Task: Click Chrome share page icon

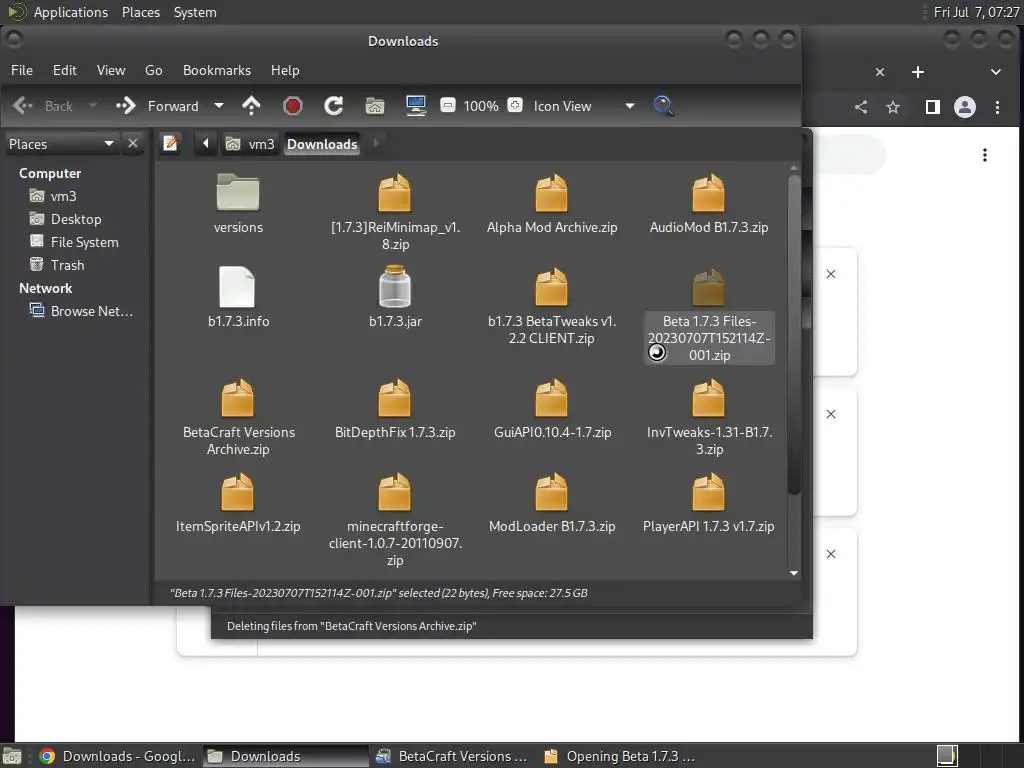Action: (x=861, y=107)
